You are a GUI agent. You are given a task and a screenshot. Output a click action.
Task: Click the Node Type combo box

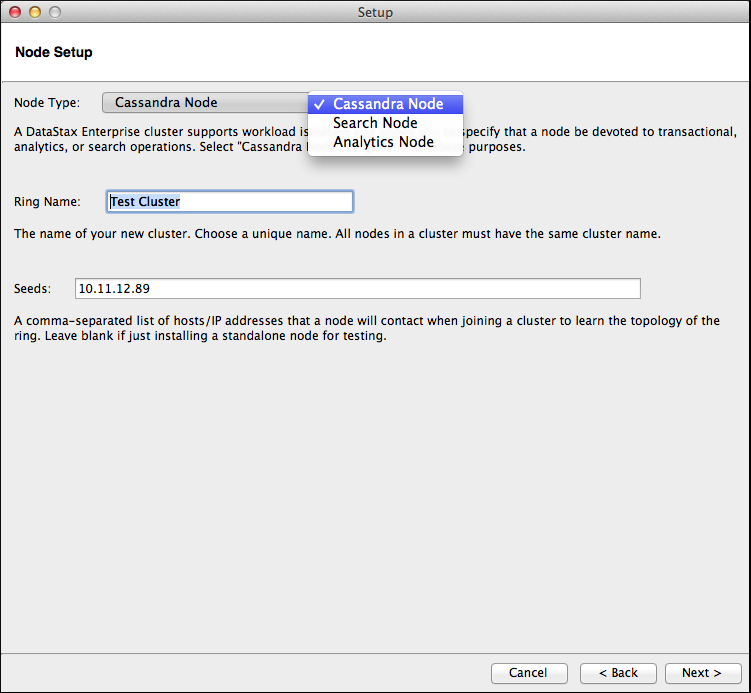[205, 103]
